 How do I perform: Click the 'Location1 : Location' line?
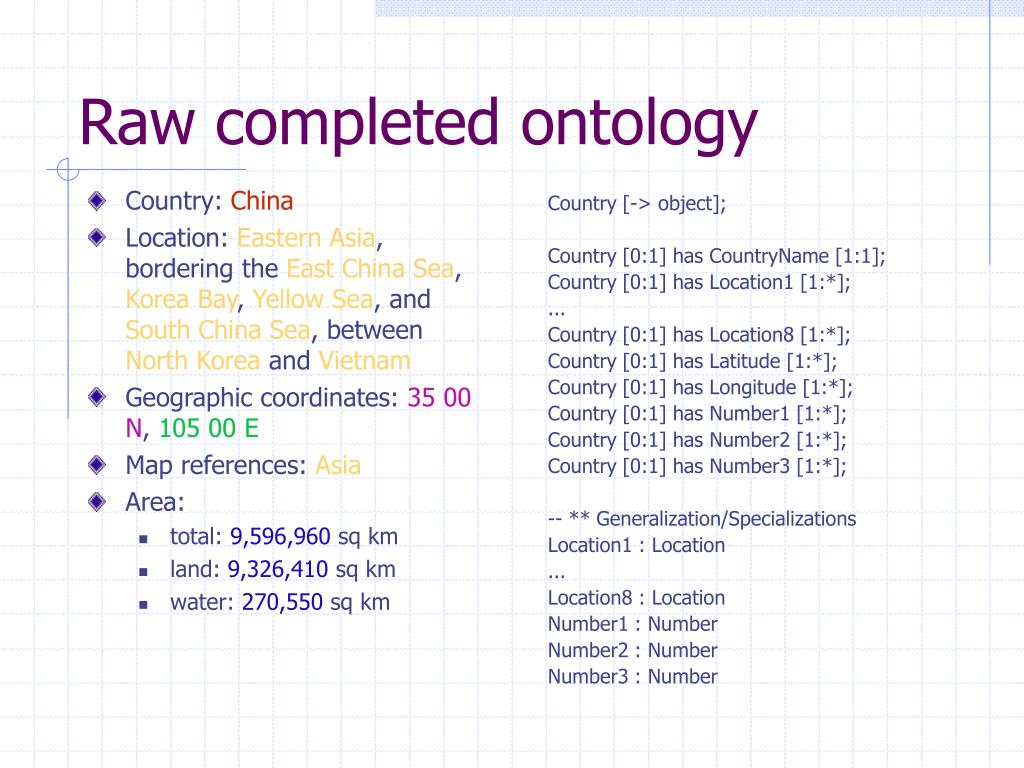point(636,545)
